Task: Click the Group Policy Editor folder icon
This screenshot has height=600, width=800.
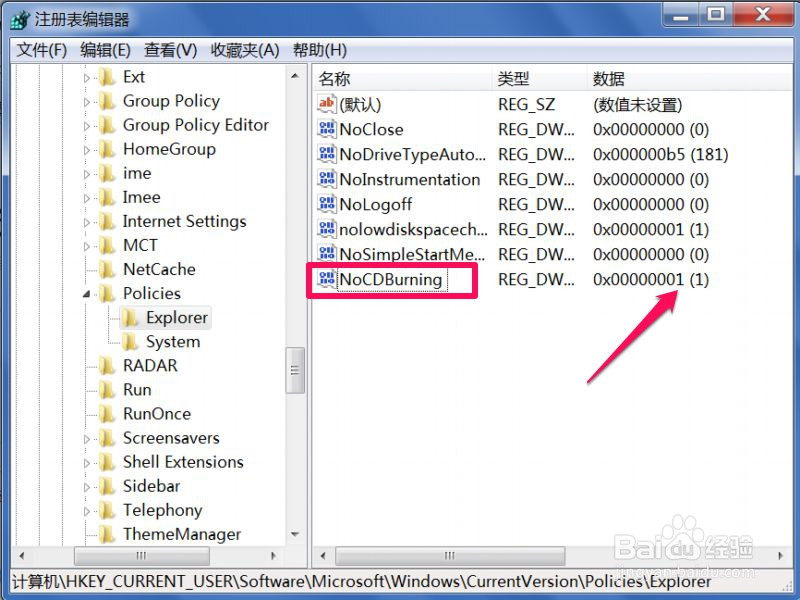Action: [107, 125]
